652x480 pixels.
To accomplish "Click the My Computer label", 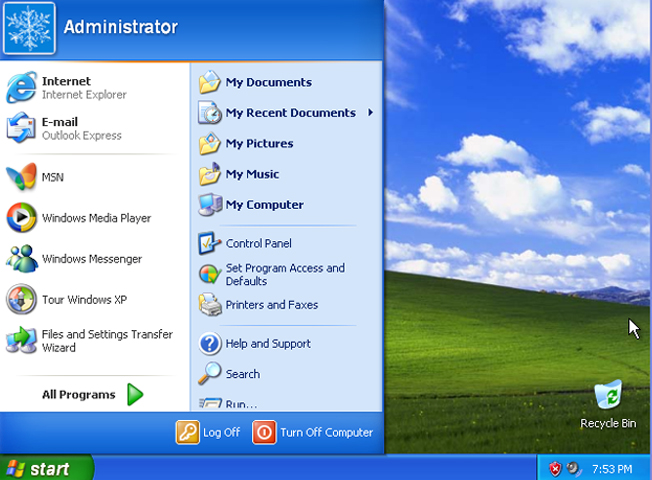I will 264,205.
